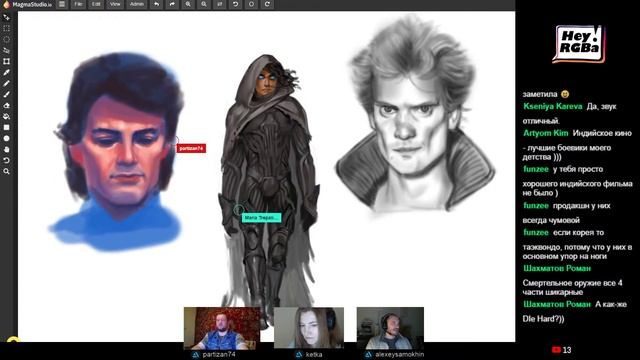
Task: Open the Admin menu
Action: click(137, 4)
